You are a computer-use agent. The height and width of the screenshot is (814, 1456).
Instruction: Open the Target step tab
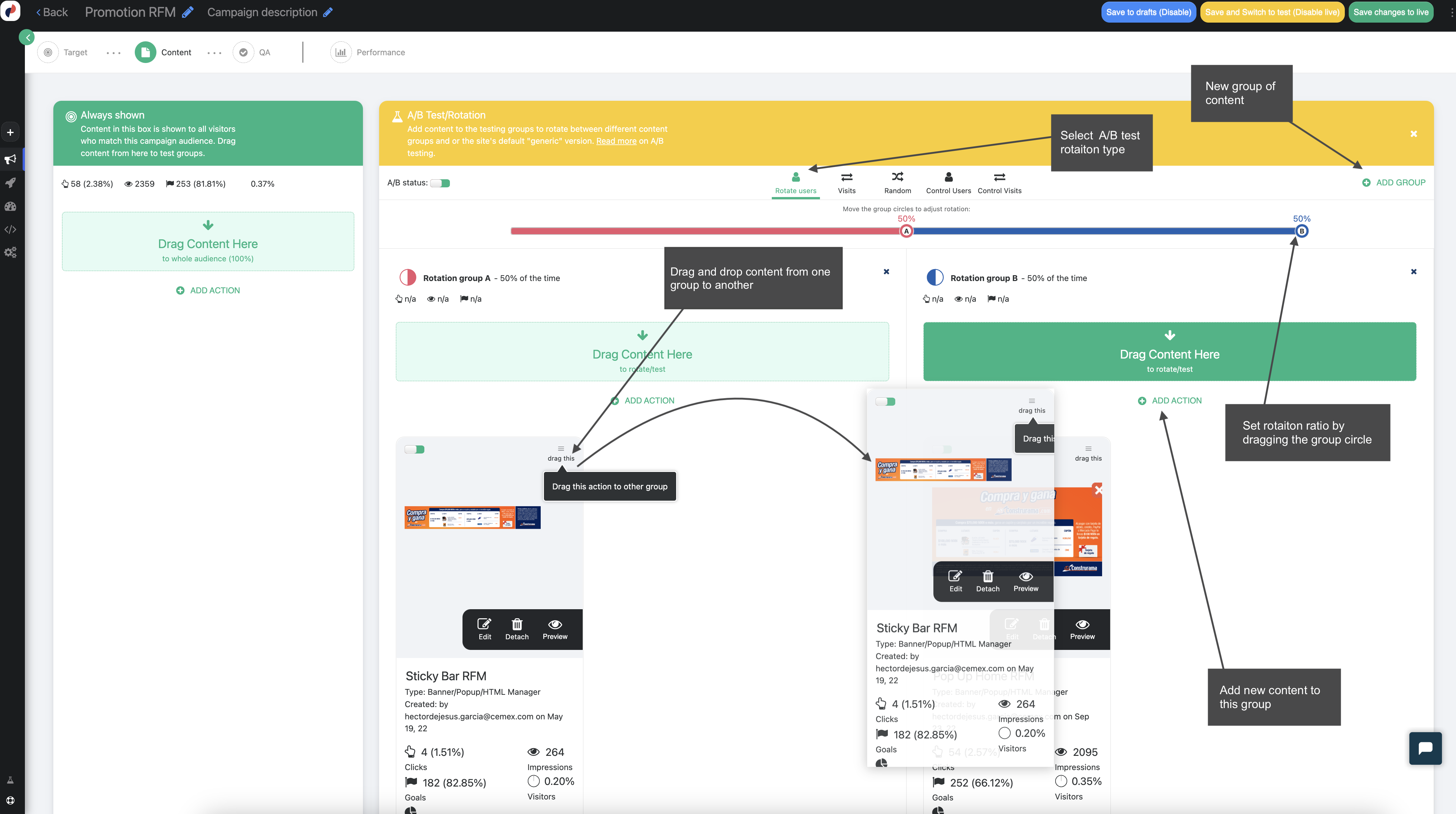pyautogui.click(x=63, y=52)
